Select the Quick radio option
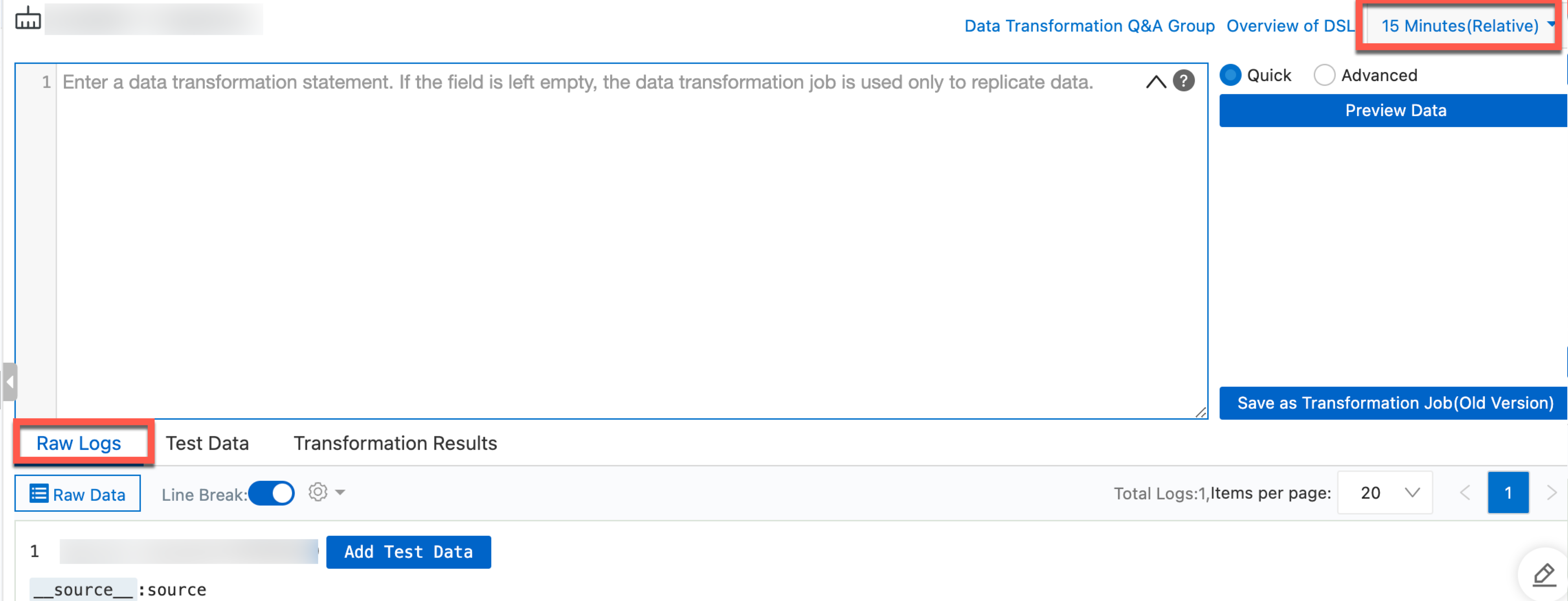Image resolution: width=1568 pixels, height=601 pixels. (1230, 75)
